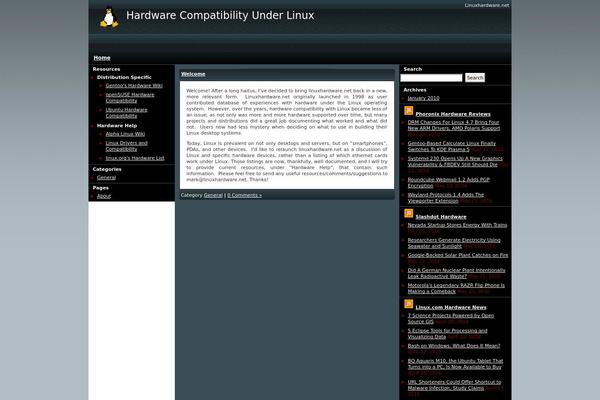This screenshot has height=400, width=600.
Task: Open Gentoo-Based Calculate Linux article
Action: pyautogui.click(x=452, y=146)
